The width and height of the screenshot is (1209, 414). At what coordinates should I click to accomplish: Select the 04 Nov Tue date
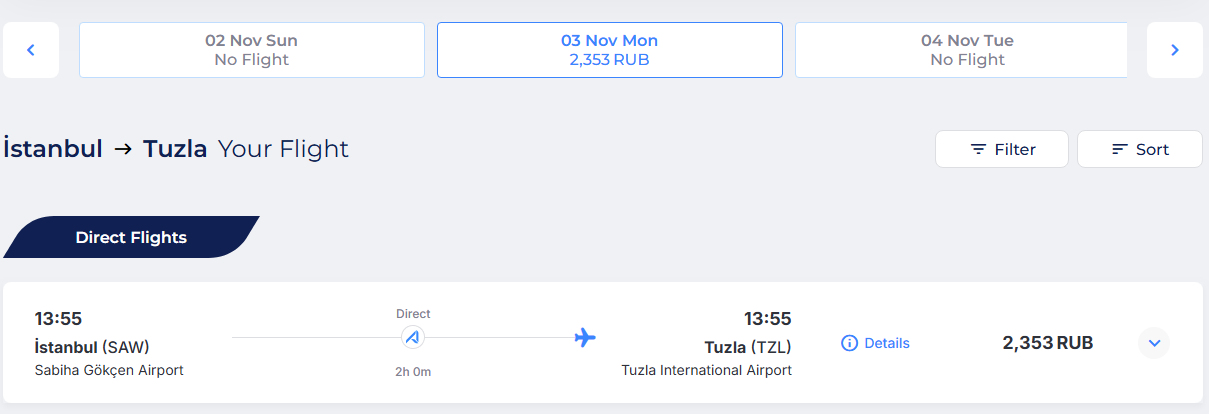coord(961,50)
